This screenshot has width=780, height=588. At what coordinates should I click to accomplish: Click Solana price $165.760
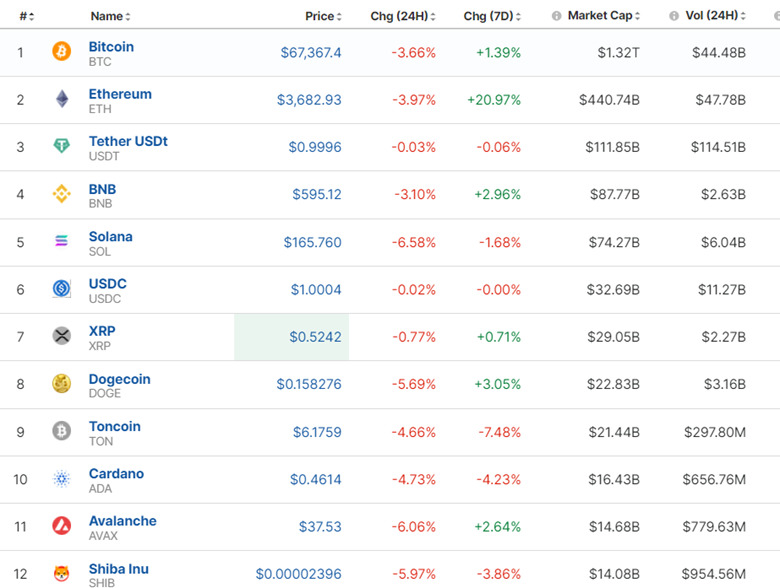[x=312, y=242]
